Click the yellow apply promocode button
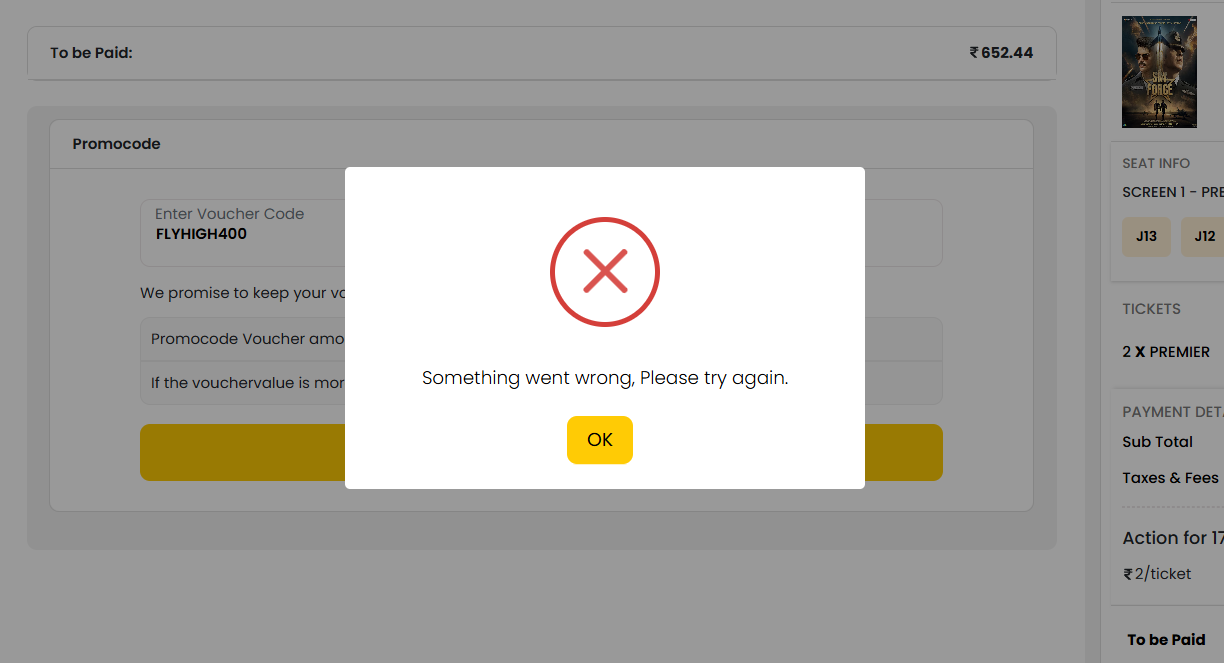 (x=541, y=452)
